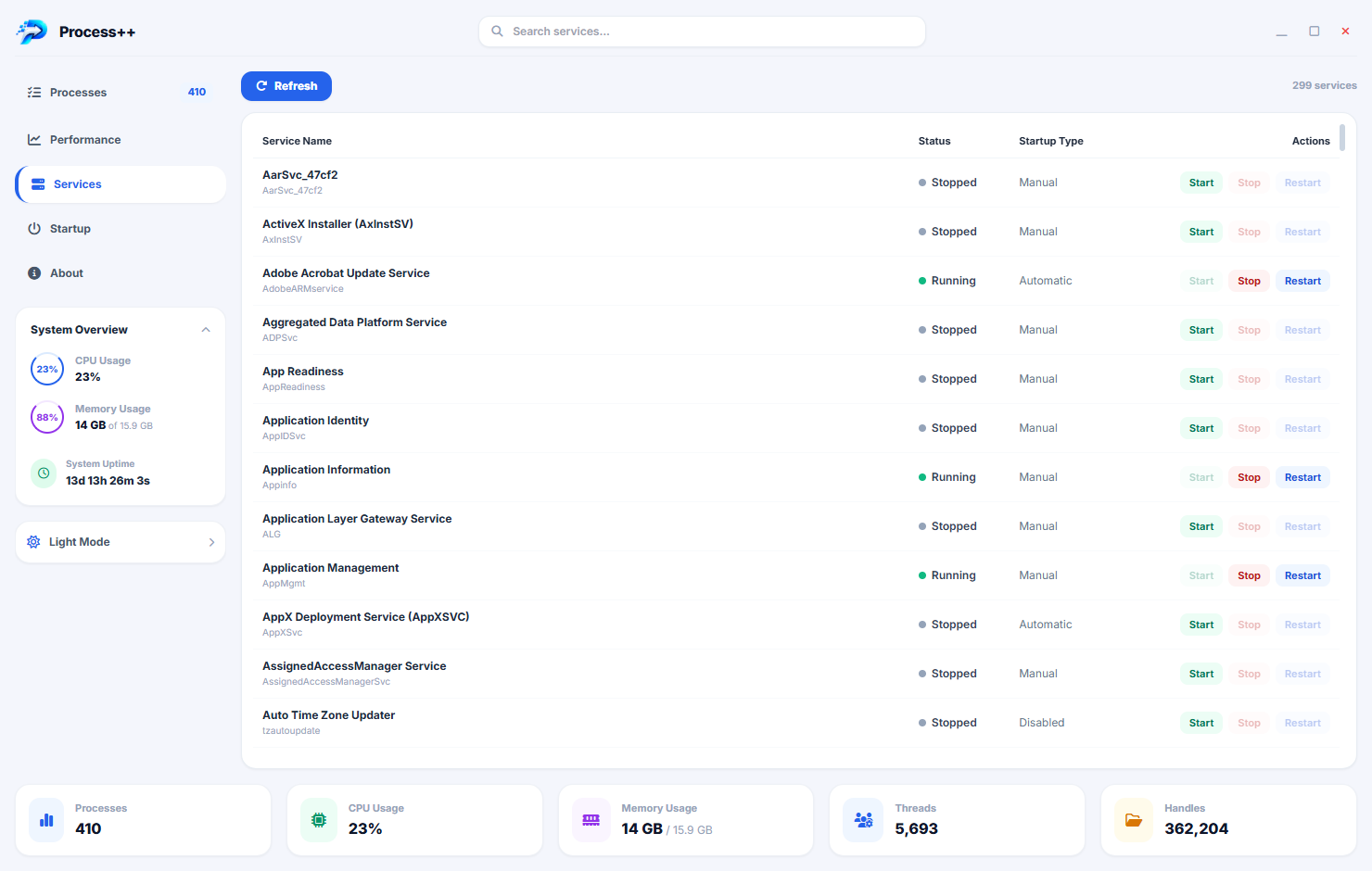Screen dimensions: 1372x871
Task: Restart the Adobe Acrobat Update Service
Action: (x=1302, y=281)
